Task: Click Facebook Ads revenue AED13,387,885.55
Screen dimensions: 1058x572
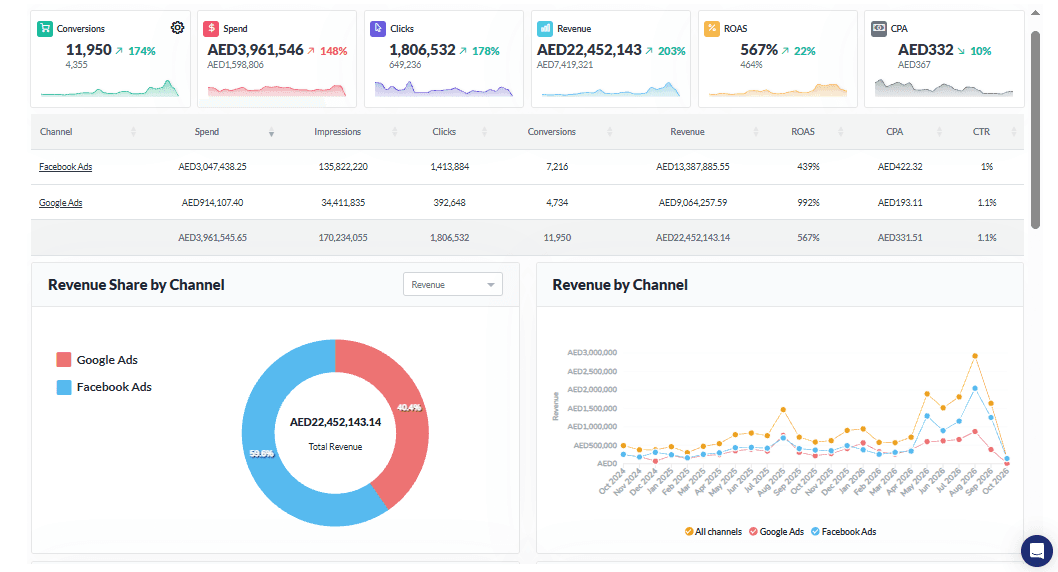Action: click(693, 167)
